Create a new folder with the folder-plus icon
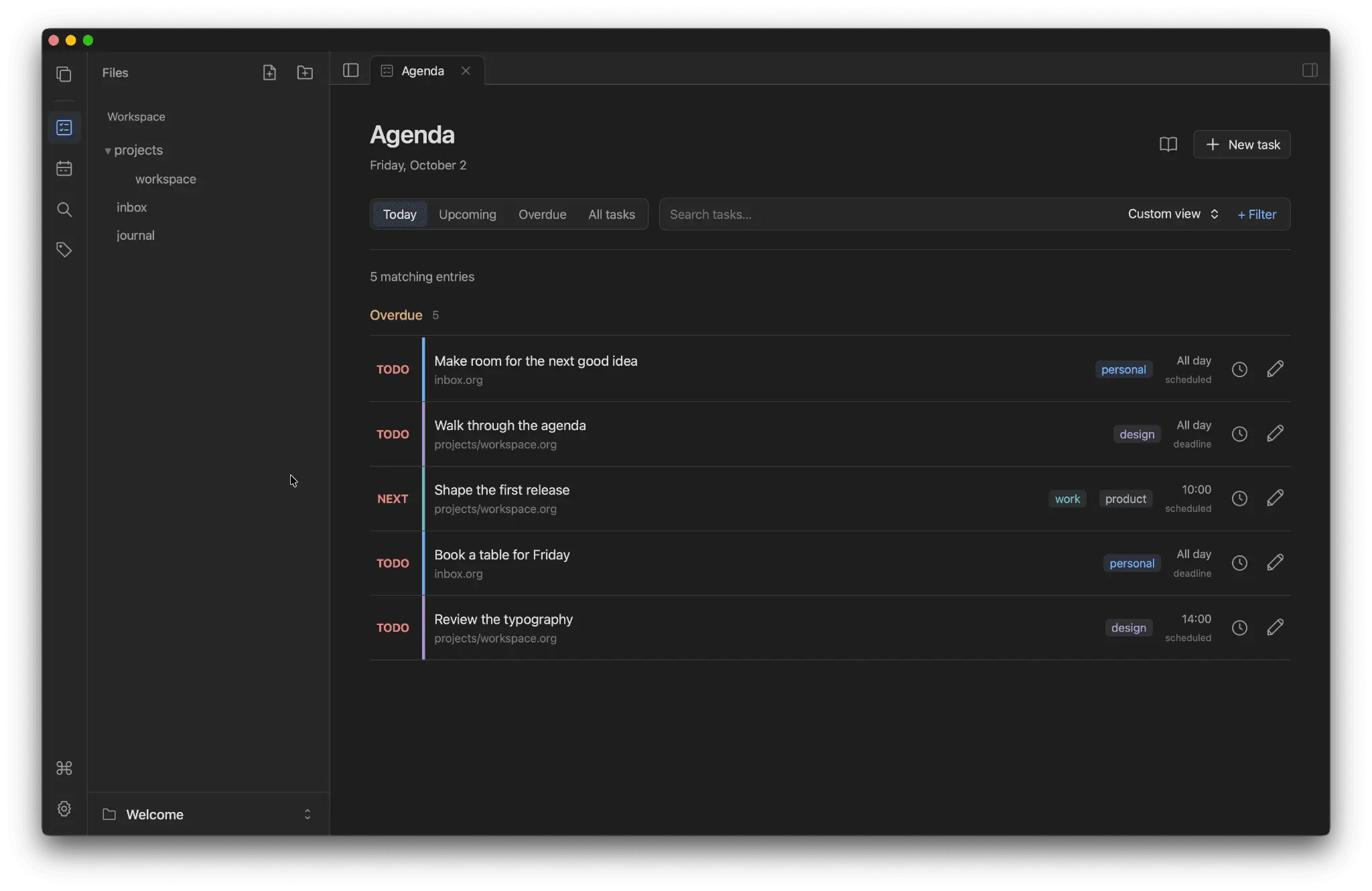This screenshot has width=1372, height=891. (305, 72)
